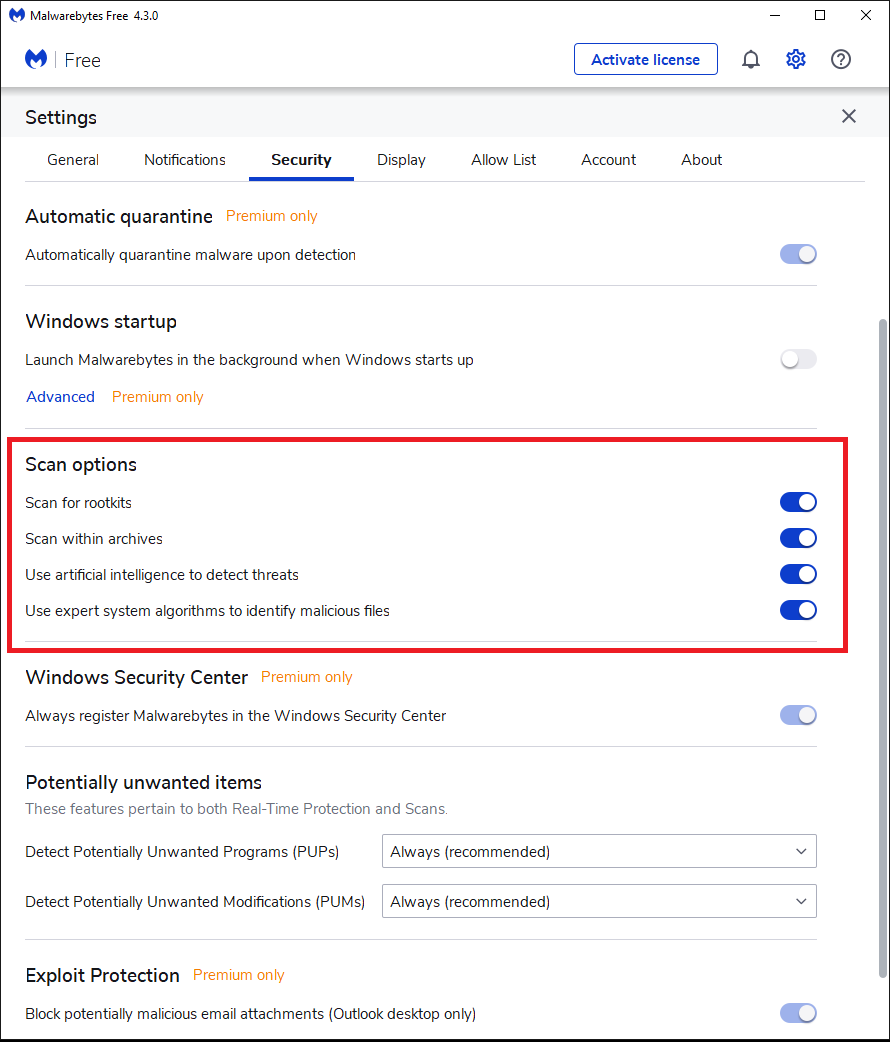The width and height of the screenshot is (890, 1042).
Task: Click the Malwarebytes logo in header
Action: tap(36, 60)
